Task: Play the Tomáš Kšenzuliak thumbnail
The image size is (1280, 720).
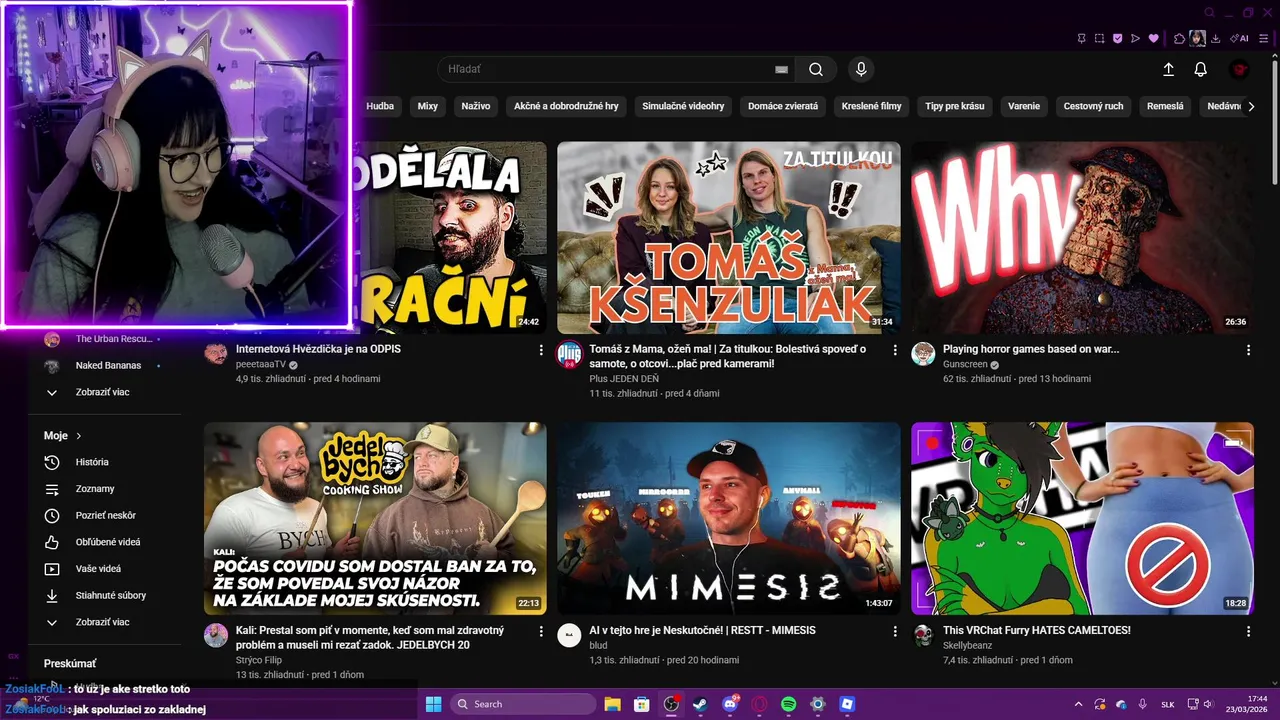Action: (729, 238)
